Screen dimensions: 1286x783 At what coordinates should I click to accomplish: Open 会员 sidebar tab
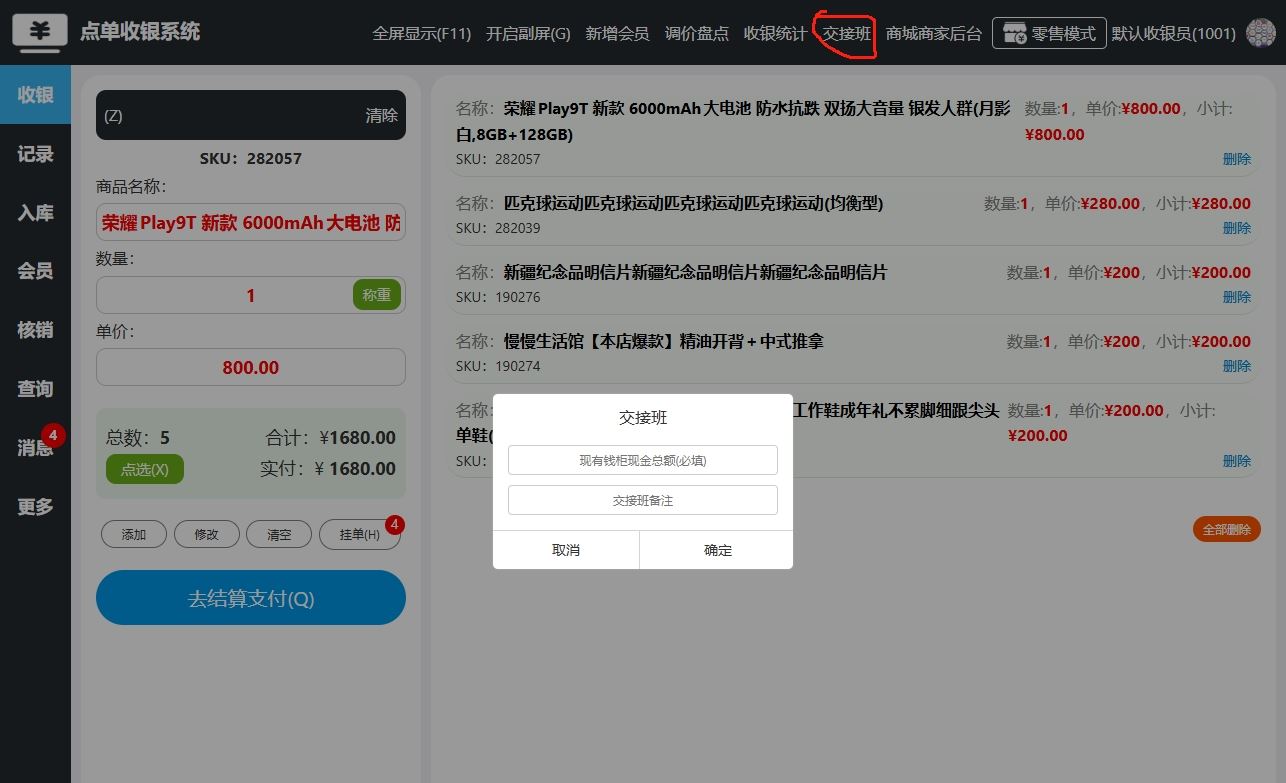35,271
